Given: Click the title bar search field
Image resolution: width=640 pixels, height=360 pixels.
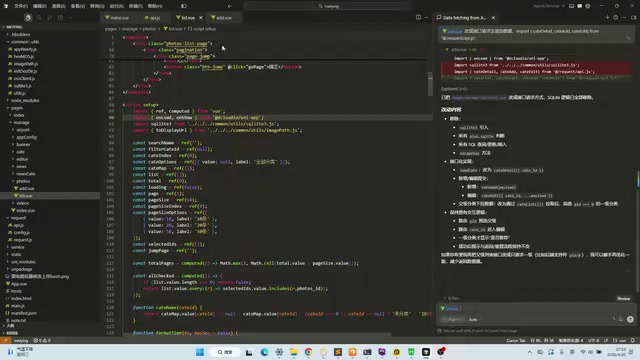Looking at the screenshot, I should click(328, 6).
